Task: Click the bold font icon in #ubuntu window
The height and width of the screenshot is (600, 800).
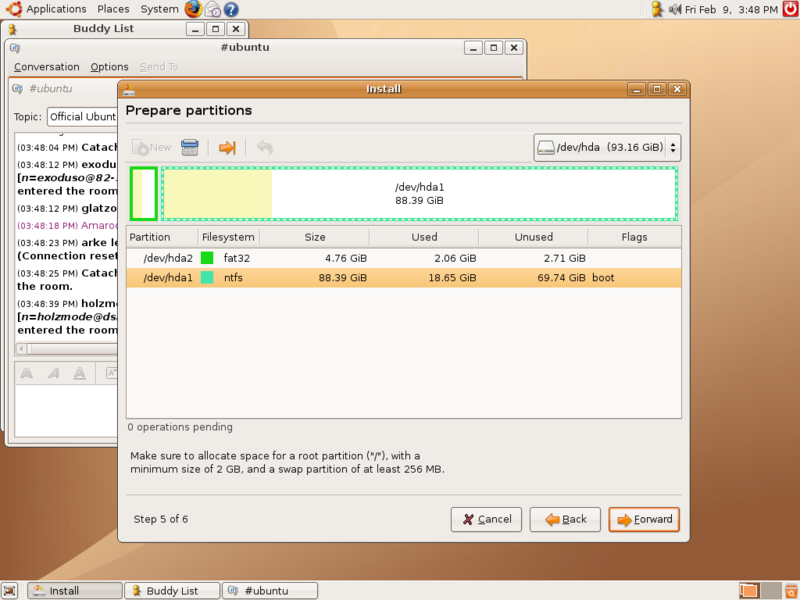Action: click(27, 374)
